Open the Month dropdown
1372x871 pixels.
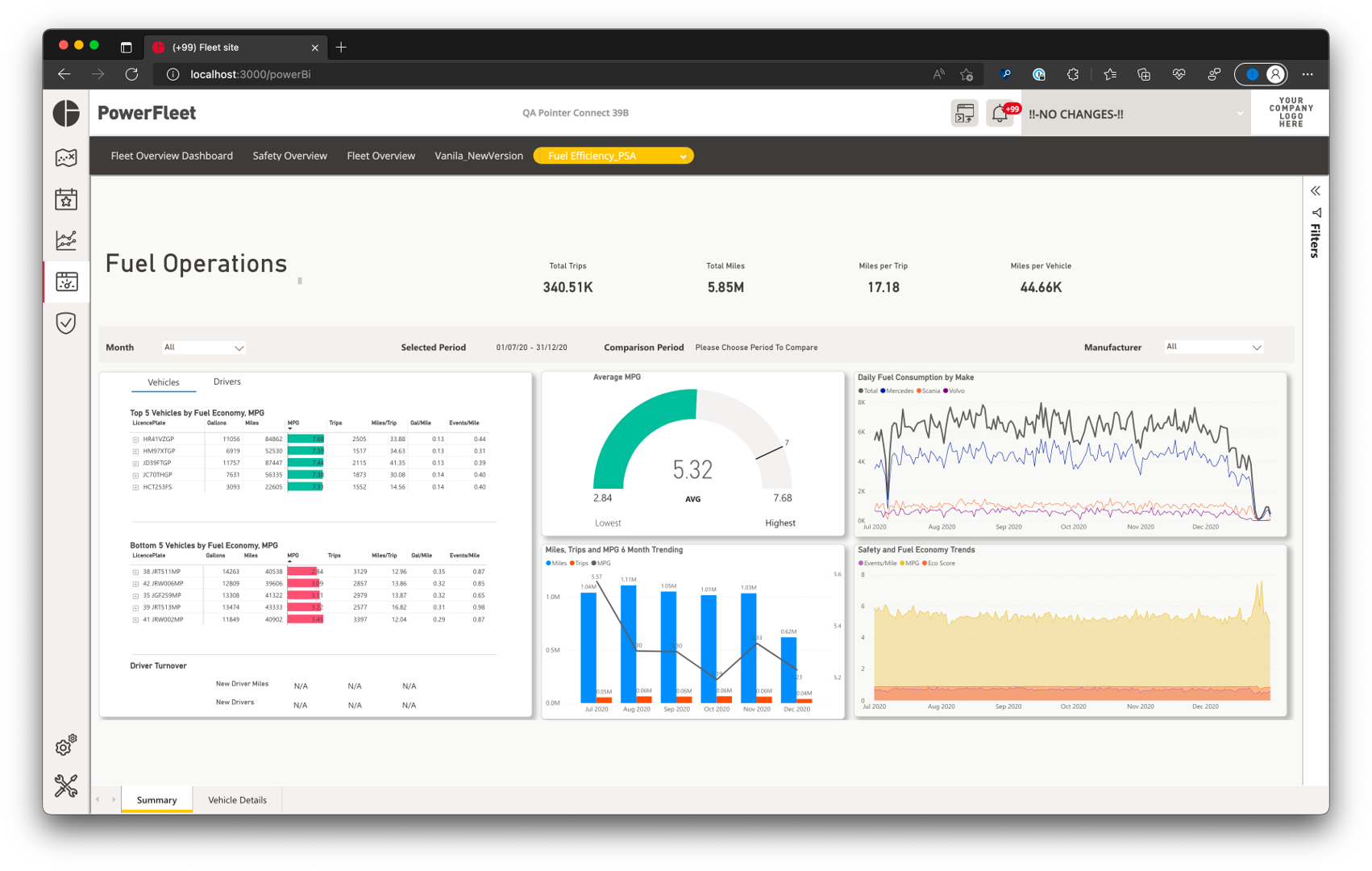[203, 347]
